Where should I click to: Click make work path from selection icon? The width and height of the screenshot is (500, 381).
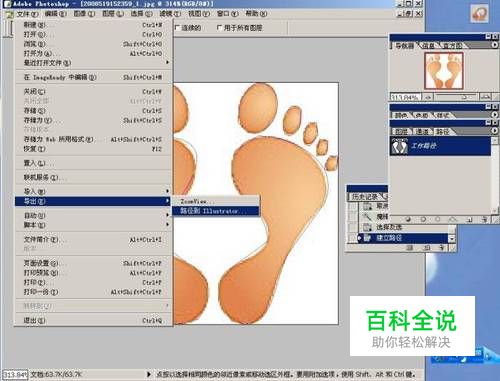click(453, 219)
